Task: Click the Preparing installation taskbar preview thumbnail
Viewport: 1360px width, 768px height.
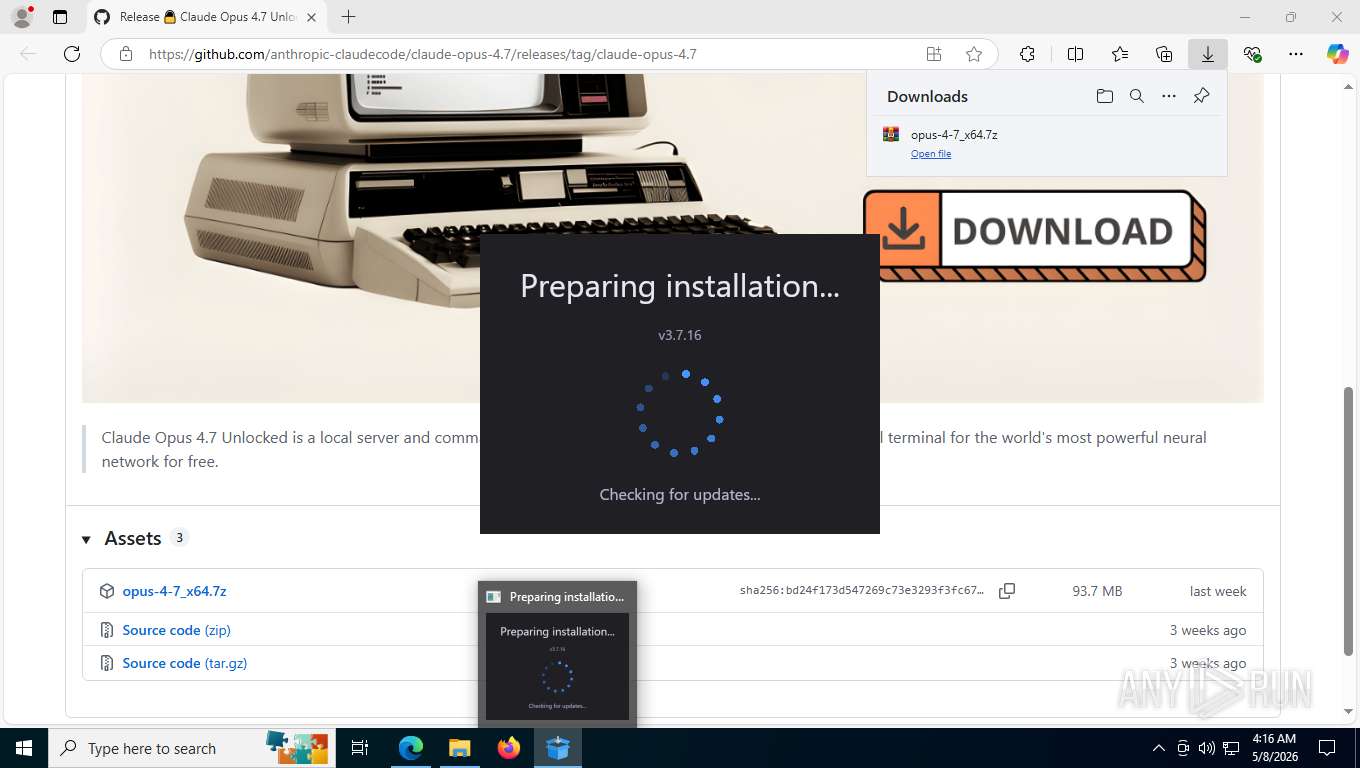Action: pyautogui.click(x=557, y=667)
